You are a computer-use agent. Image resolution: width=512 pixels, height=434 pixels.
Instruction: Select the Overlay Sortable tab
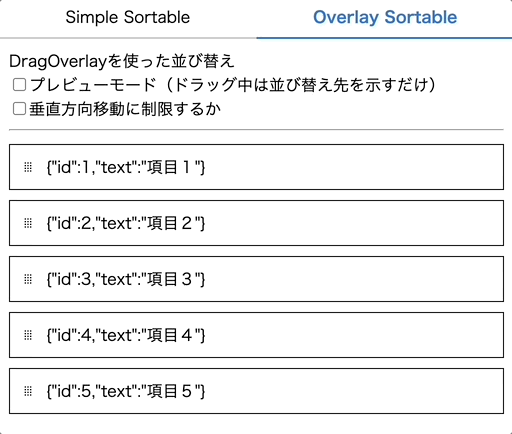pos(384,17)
